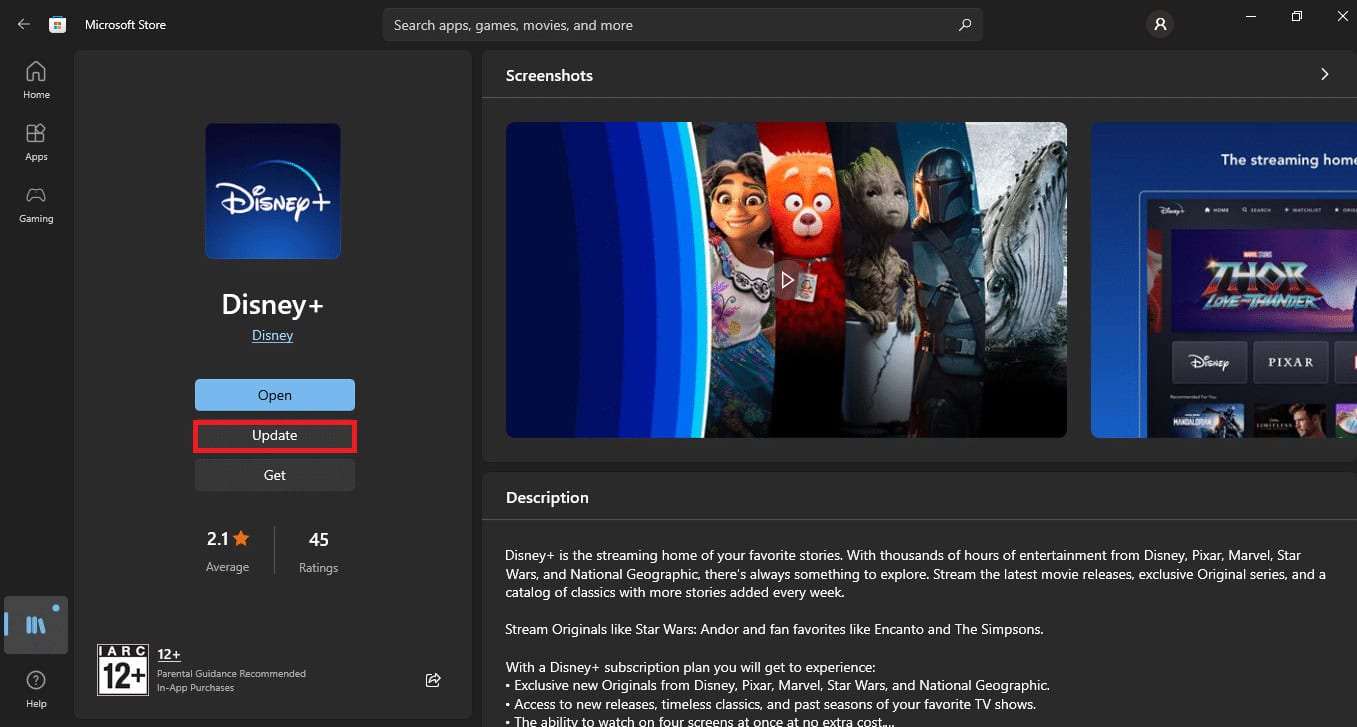Open the Help section

pos(36,686)
